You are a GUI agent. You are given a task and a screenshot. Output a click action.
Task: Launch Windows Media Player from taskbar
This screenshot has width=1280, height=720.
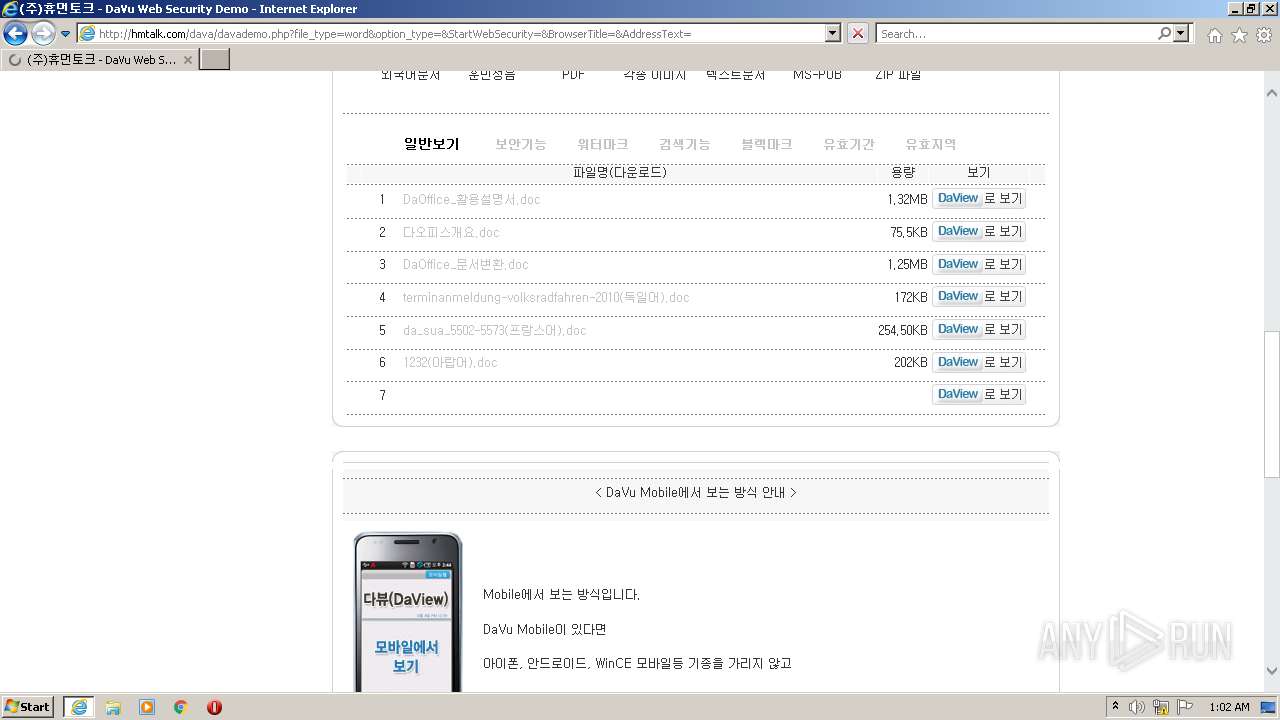[147, 707]
